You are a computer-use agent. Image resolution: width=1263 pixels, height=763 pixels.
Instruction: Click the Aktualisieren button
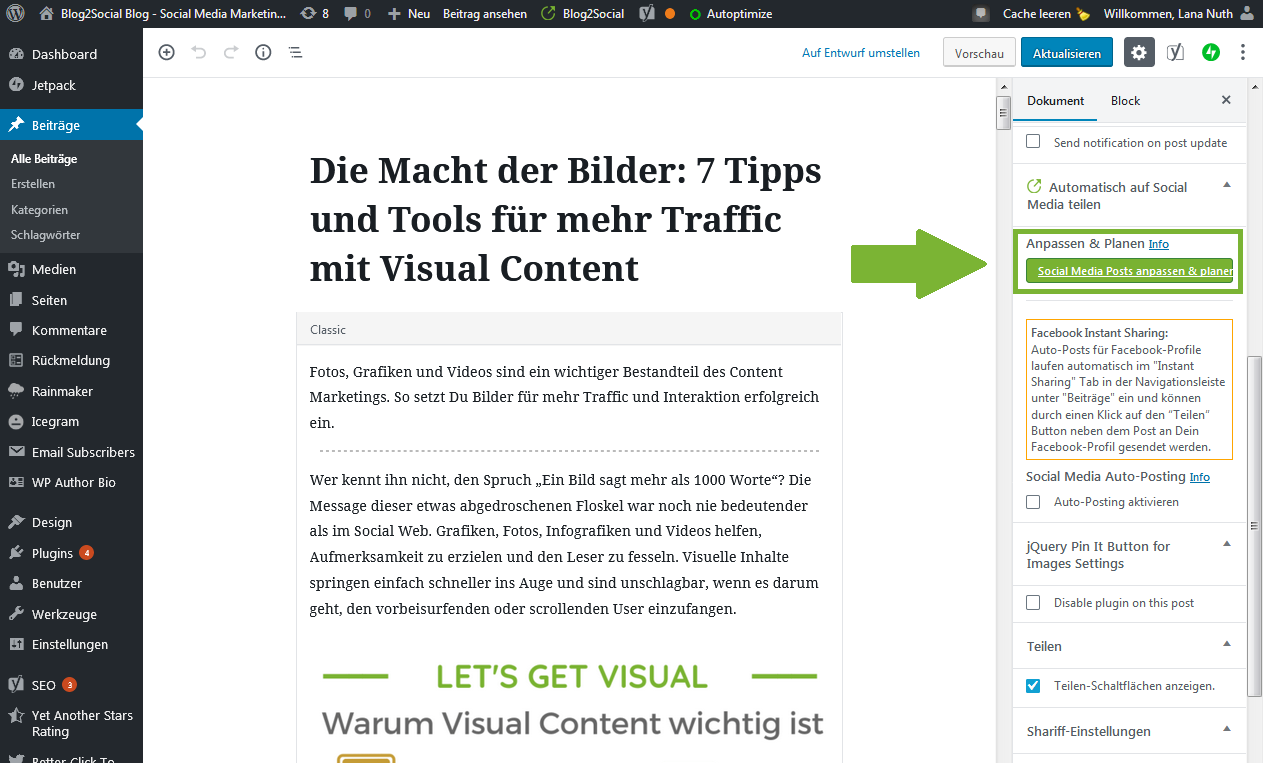(x=1067, y=53)
